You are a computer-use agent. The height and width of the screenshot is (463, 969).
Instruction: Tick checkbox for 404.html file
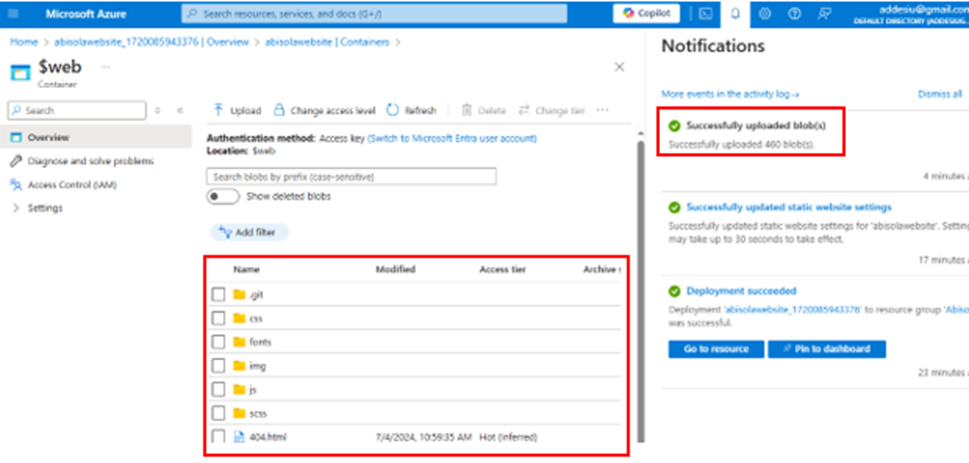[218, 436]
